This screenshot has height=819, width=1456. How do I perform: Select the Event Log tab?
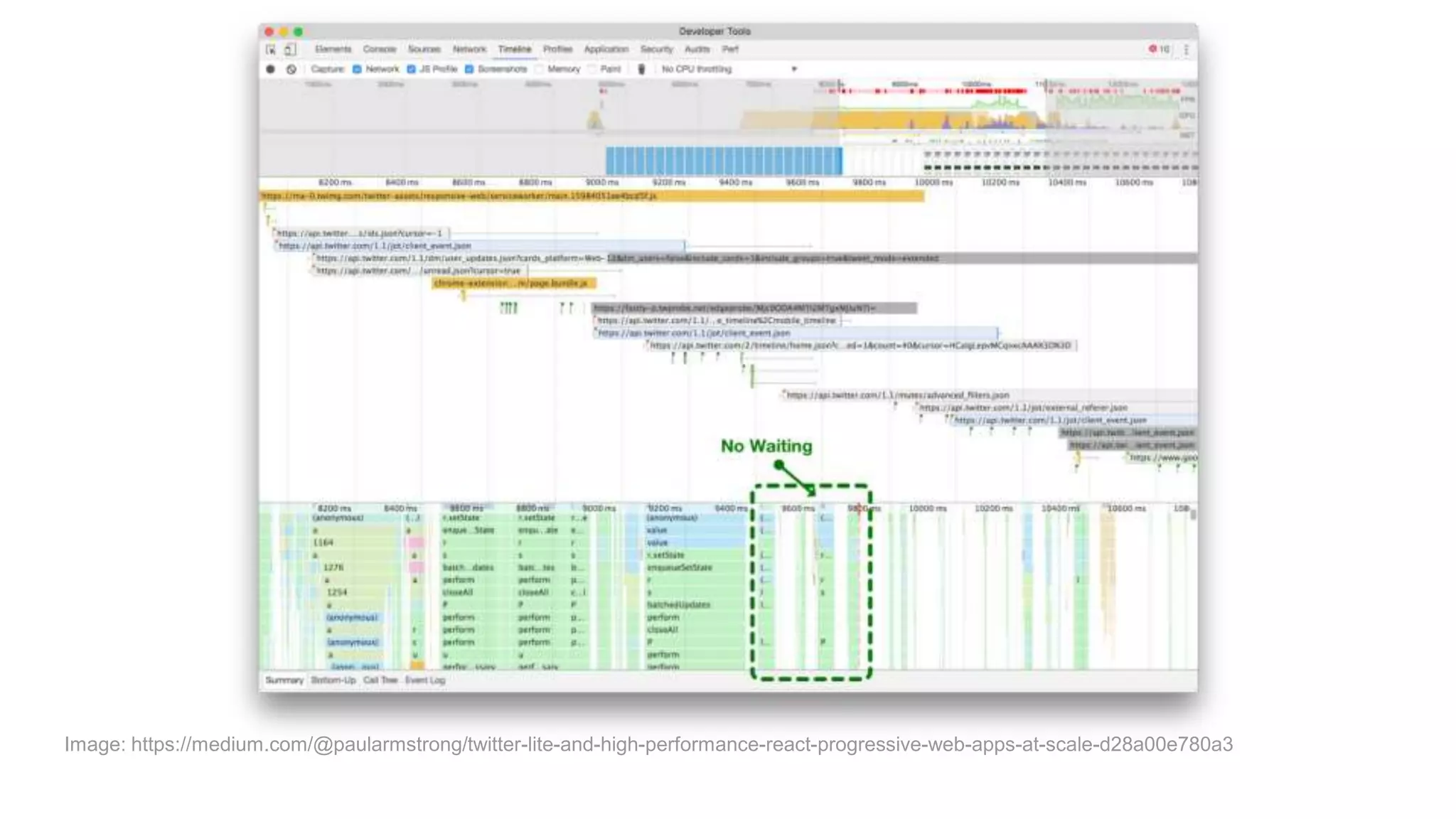[x=425, y=680]
